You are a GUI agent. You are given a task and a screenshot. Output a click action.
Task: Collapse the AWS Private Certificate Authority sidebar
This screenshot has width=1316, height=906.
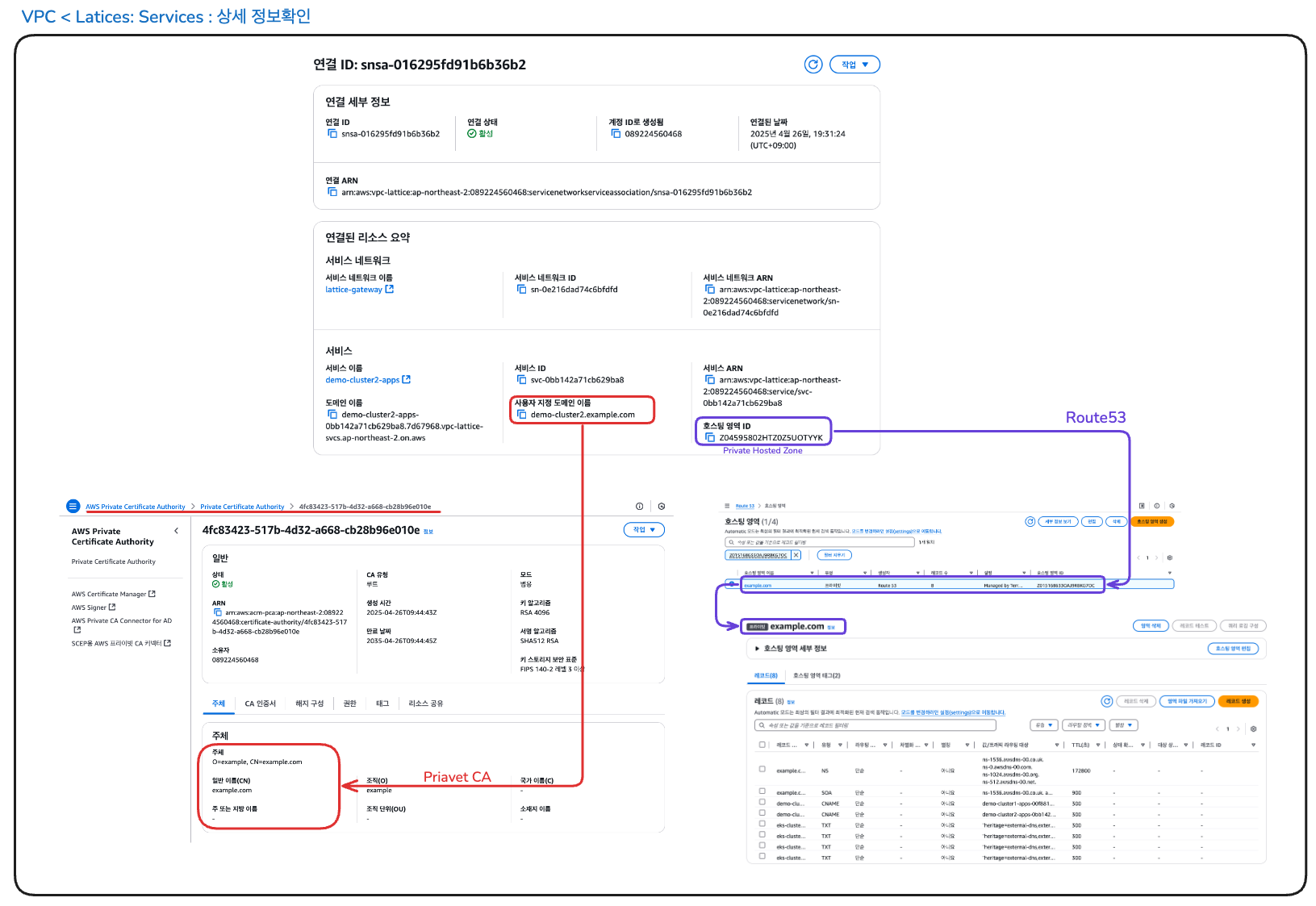(176, 531)
